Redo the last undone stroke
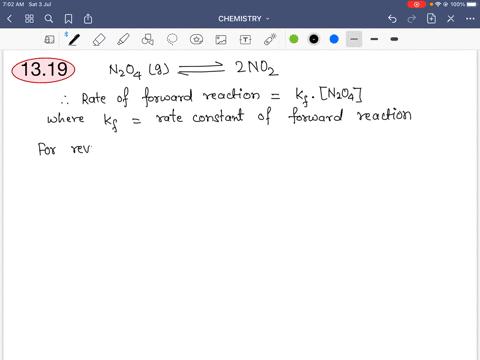The width and height of the screenshot is (480, 360). tap(412, 19)
